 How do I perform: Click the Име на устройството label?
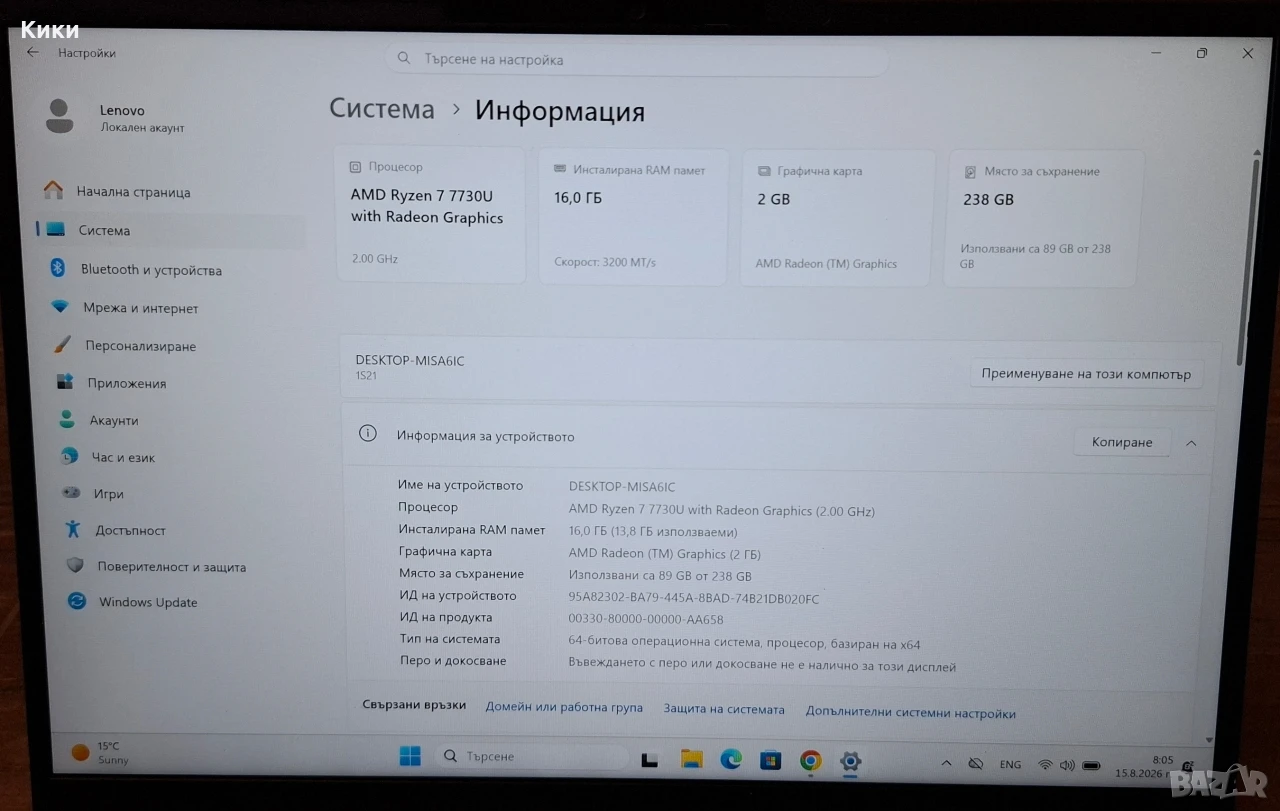click(x=460, y=485)
